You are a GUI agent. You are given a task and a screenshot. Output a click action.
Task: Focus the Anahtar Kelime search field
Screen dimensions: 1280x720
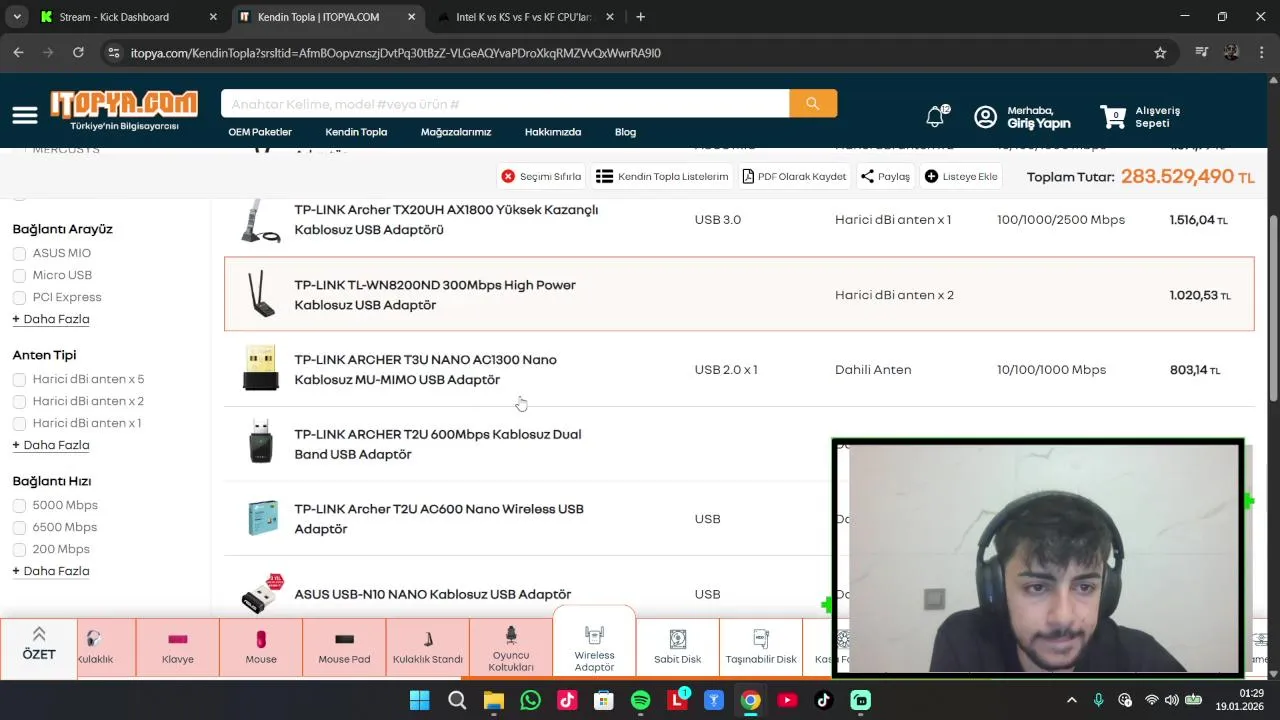click(x=505, y=104)
